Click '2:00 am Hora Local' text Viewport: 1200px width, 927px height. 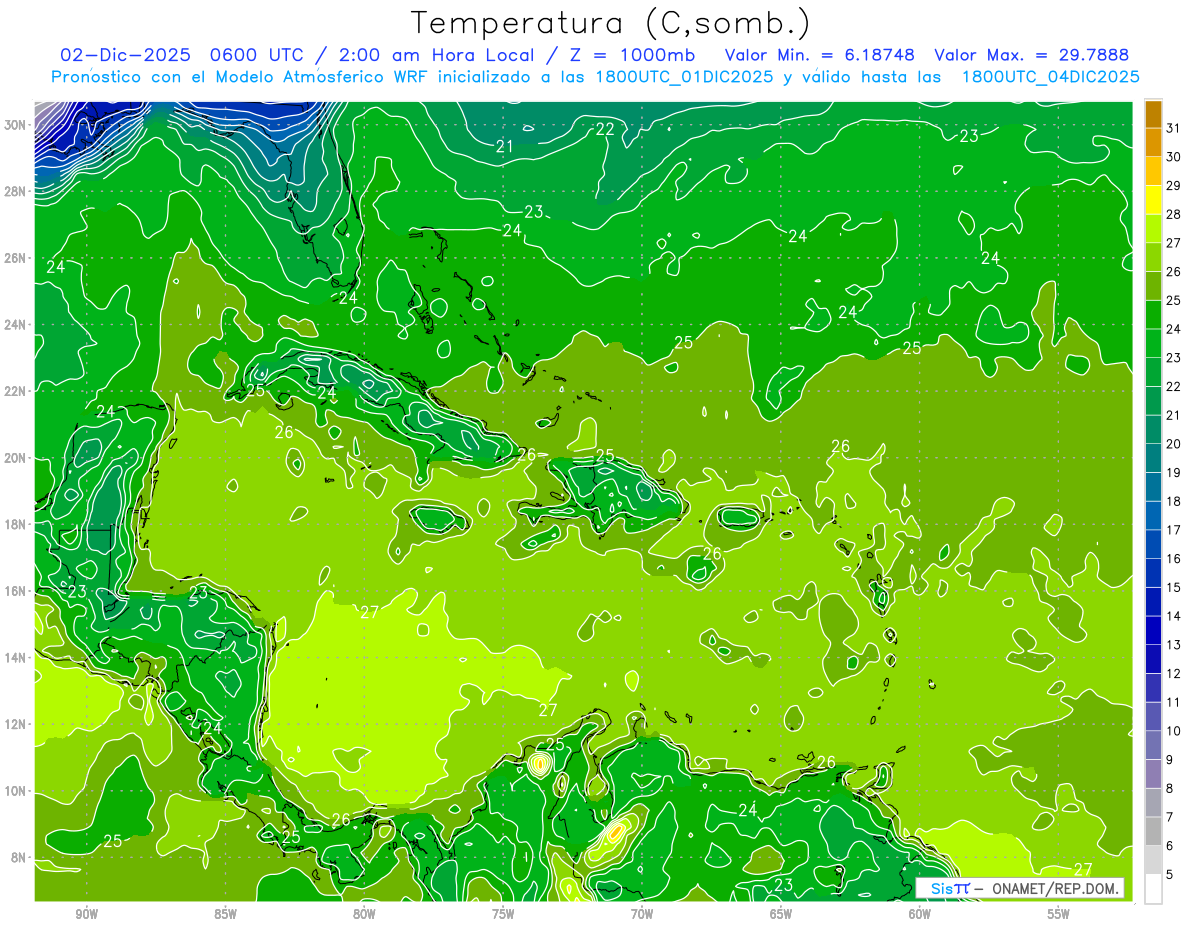tap(439, 55)
